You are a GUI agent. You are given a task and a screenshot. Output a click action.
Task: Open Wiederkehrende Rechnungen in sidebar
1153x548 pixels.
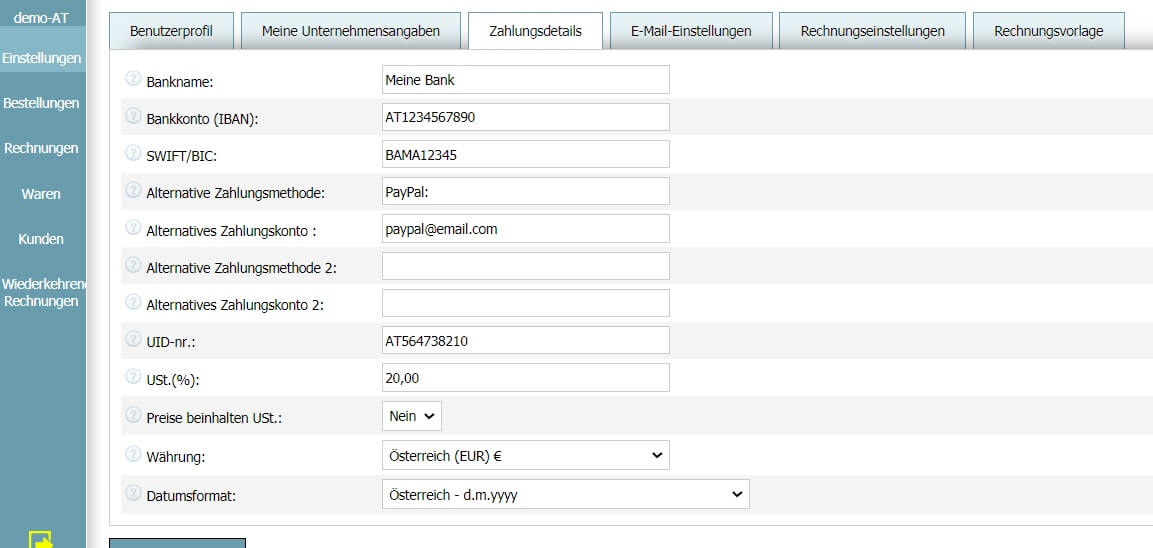point(42,293)
